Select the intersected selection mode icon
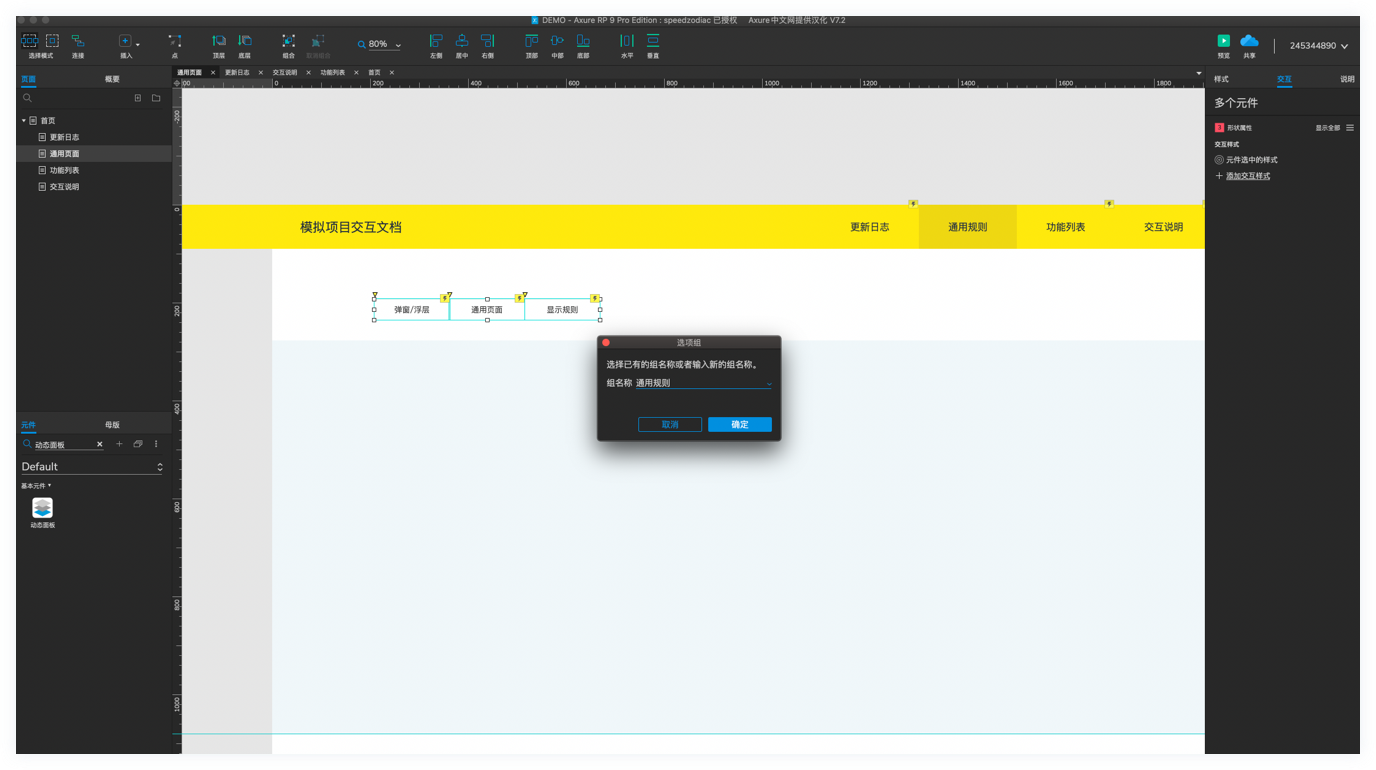This screenshot has width=1376, height=770. tap(30, 41)
